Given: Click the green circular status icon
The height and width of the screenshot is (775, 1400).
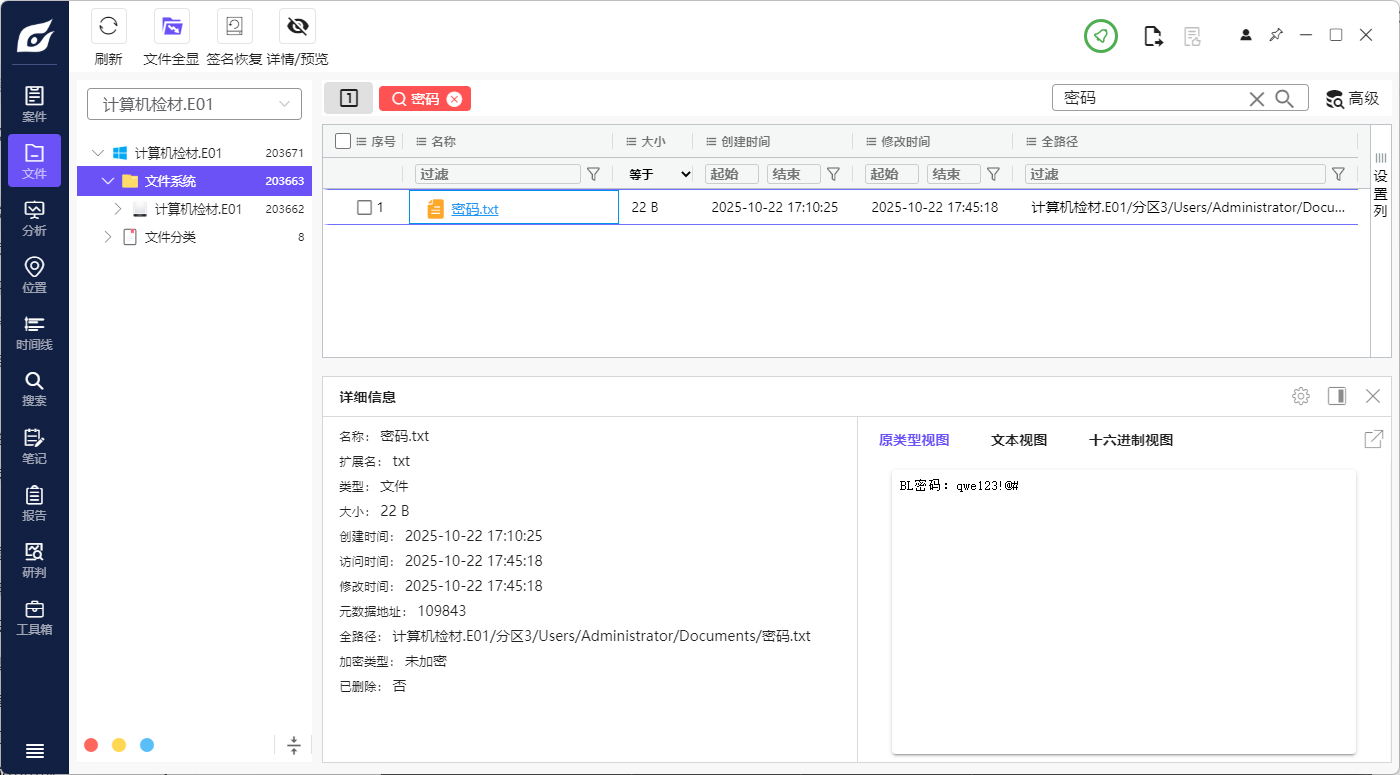Looking at the screenshot, I should (x=1100, y=37).
